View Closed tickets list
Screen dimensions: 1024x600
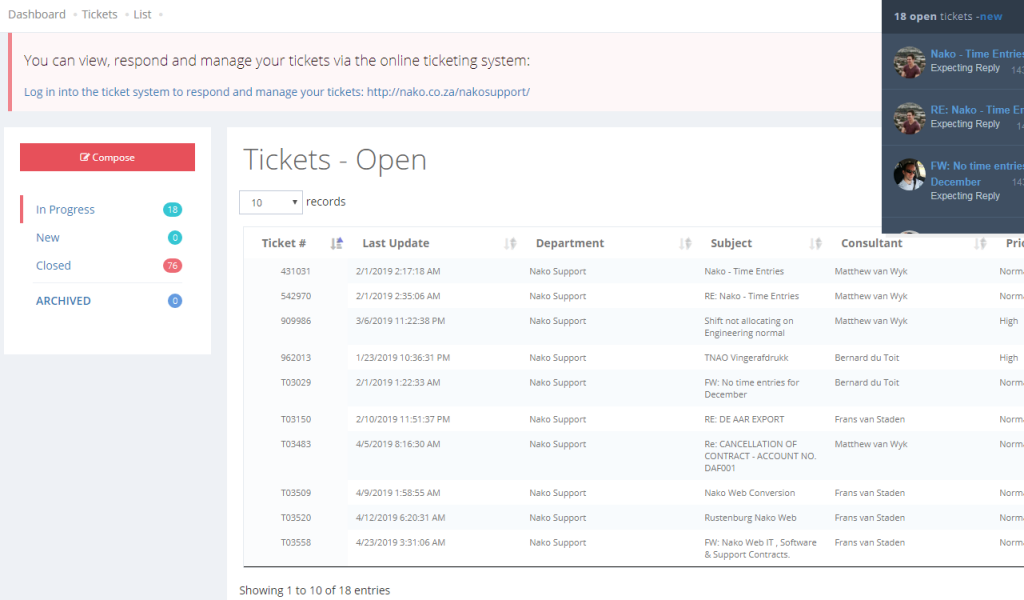(x=54, y=266)
